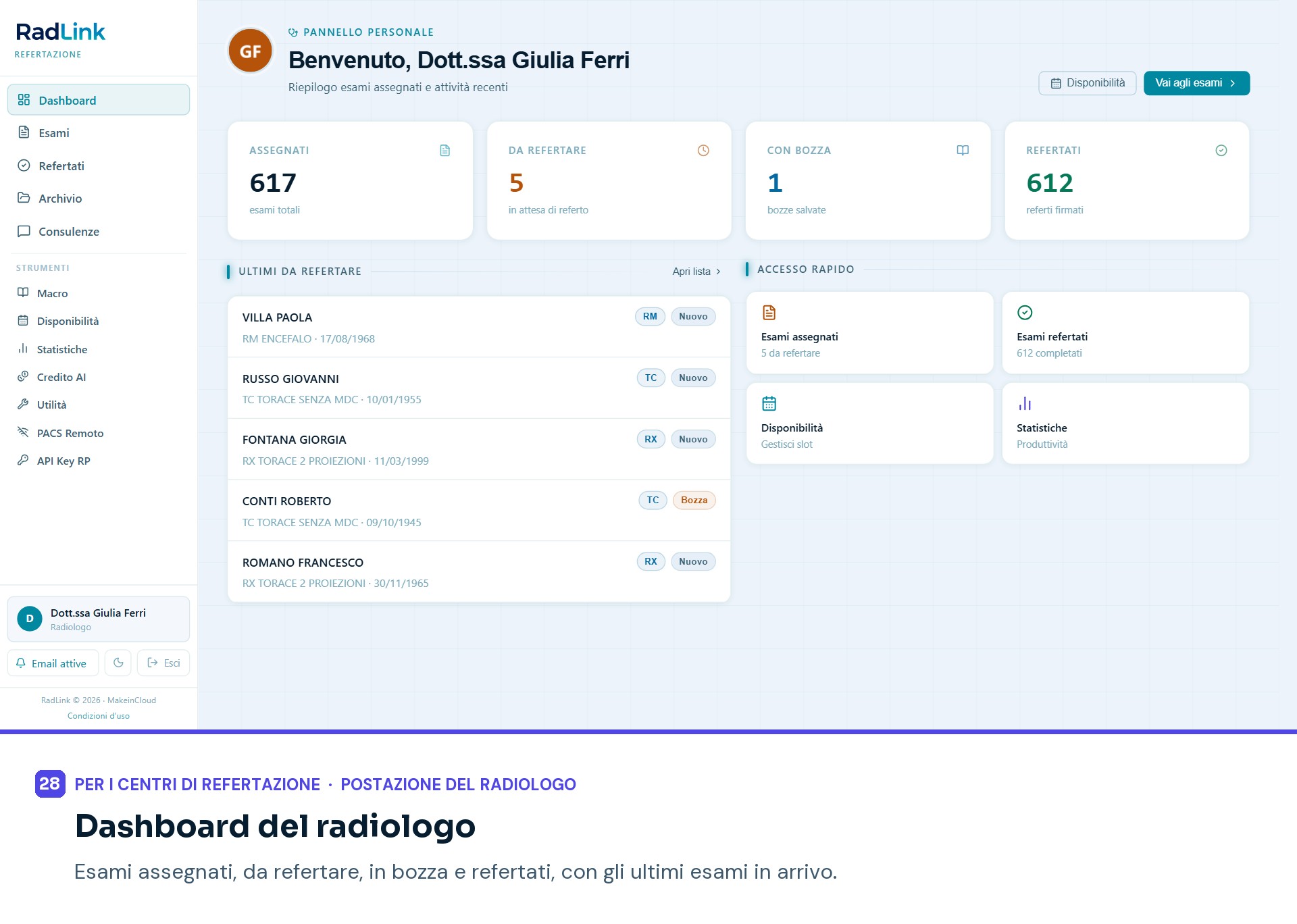Click the Utilità wrench icon
Viewport: 1297px width, 924px height.
click(x=23, y=404)
